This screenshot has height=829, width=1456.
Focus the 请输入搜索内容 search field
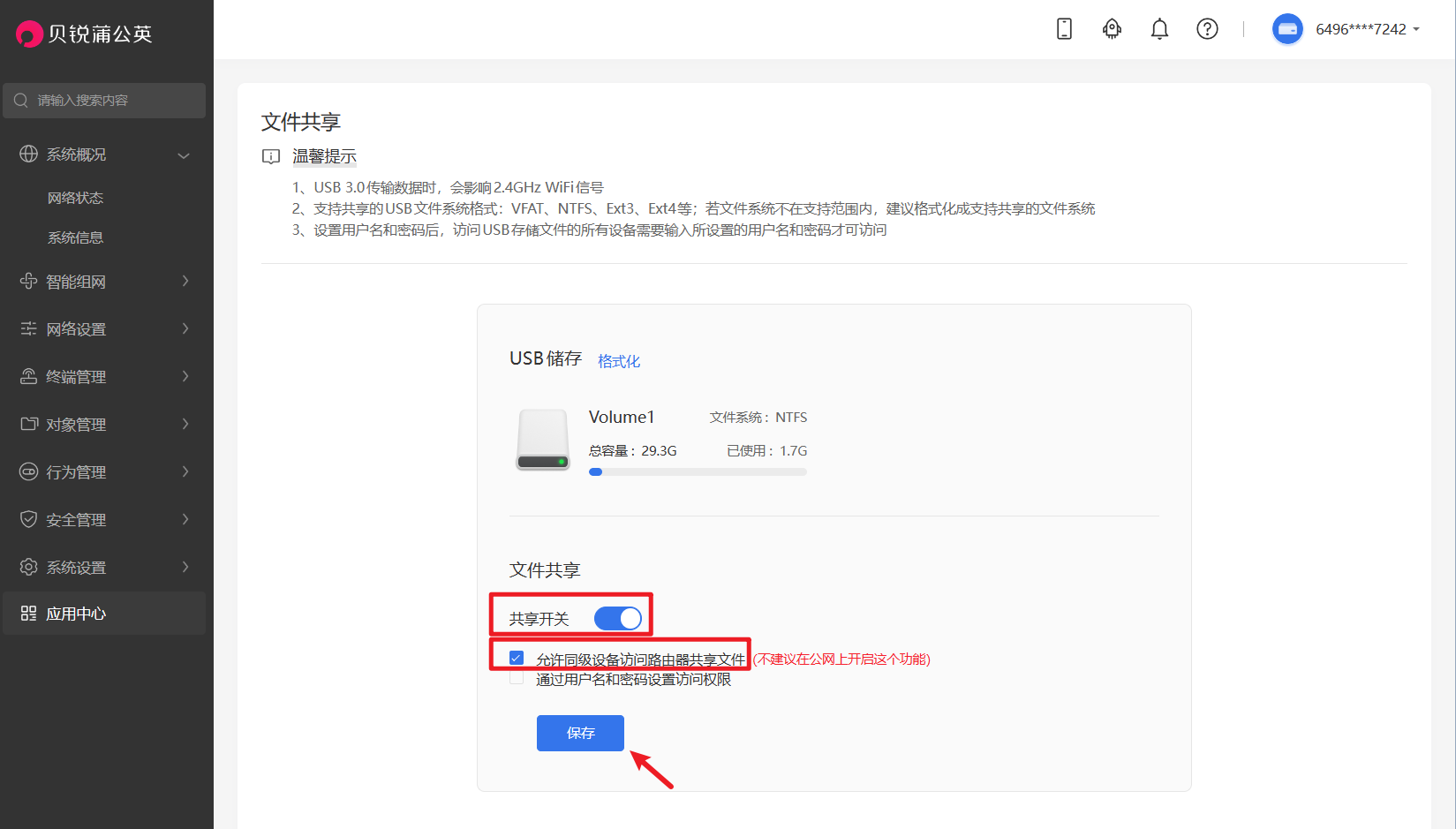104,101
